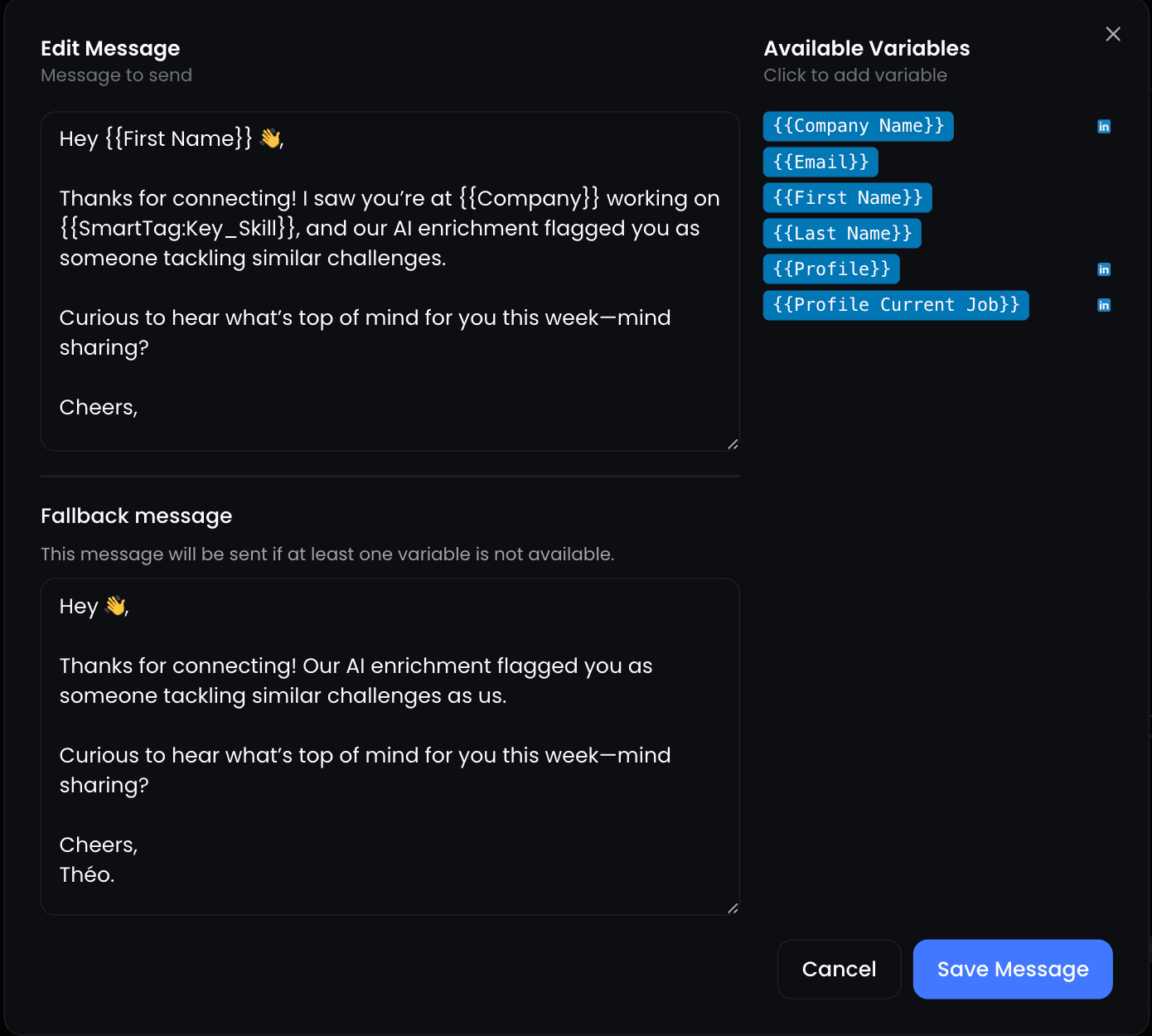Viewport: 1152px width, 1036px height.
Task: Insert the {{Company Name}} variable
Action: click(x=859, y=126)
